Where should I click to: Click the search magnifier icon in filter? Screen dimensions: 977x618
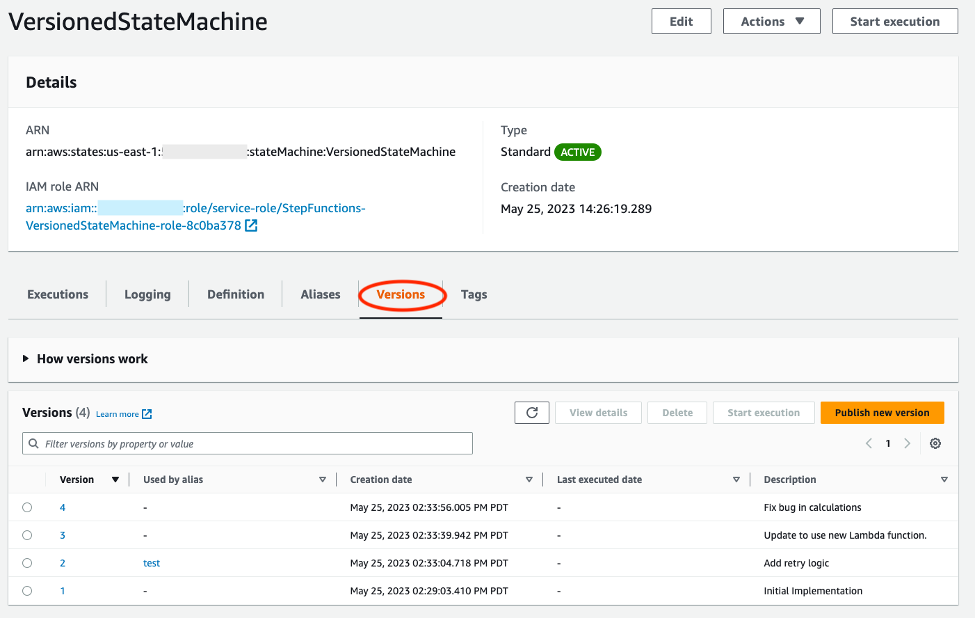pyautogui.click(x=34, y=444)
